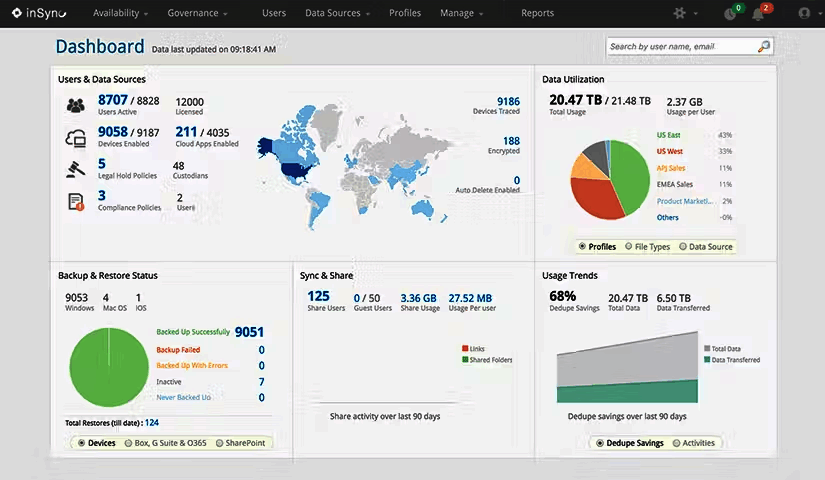Click the legal hold gavel icon
This screenshot has height=480, width=825.
click(x=76, y=169)
